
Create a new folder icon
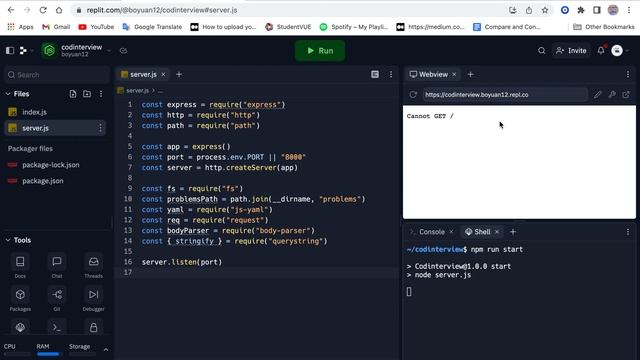pyautogui.click(x=87, y=94)
